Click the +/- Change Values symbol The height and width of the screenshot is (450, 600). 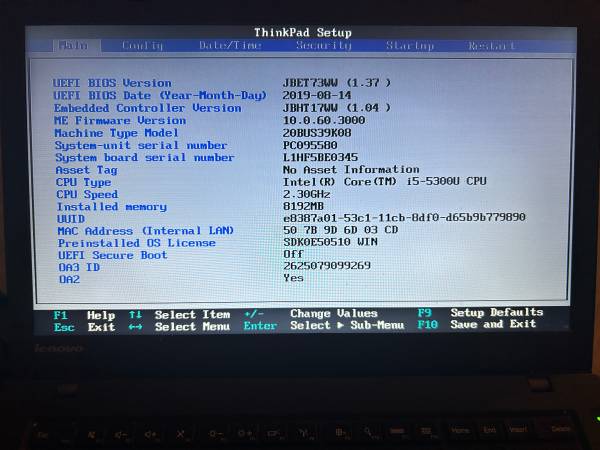point(253,314)
